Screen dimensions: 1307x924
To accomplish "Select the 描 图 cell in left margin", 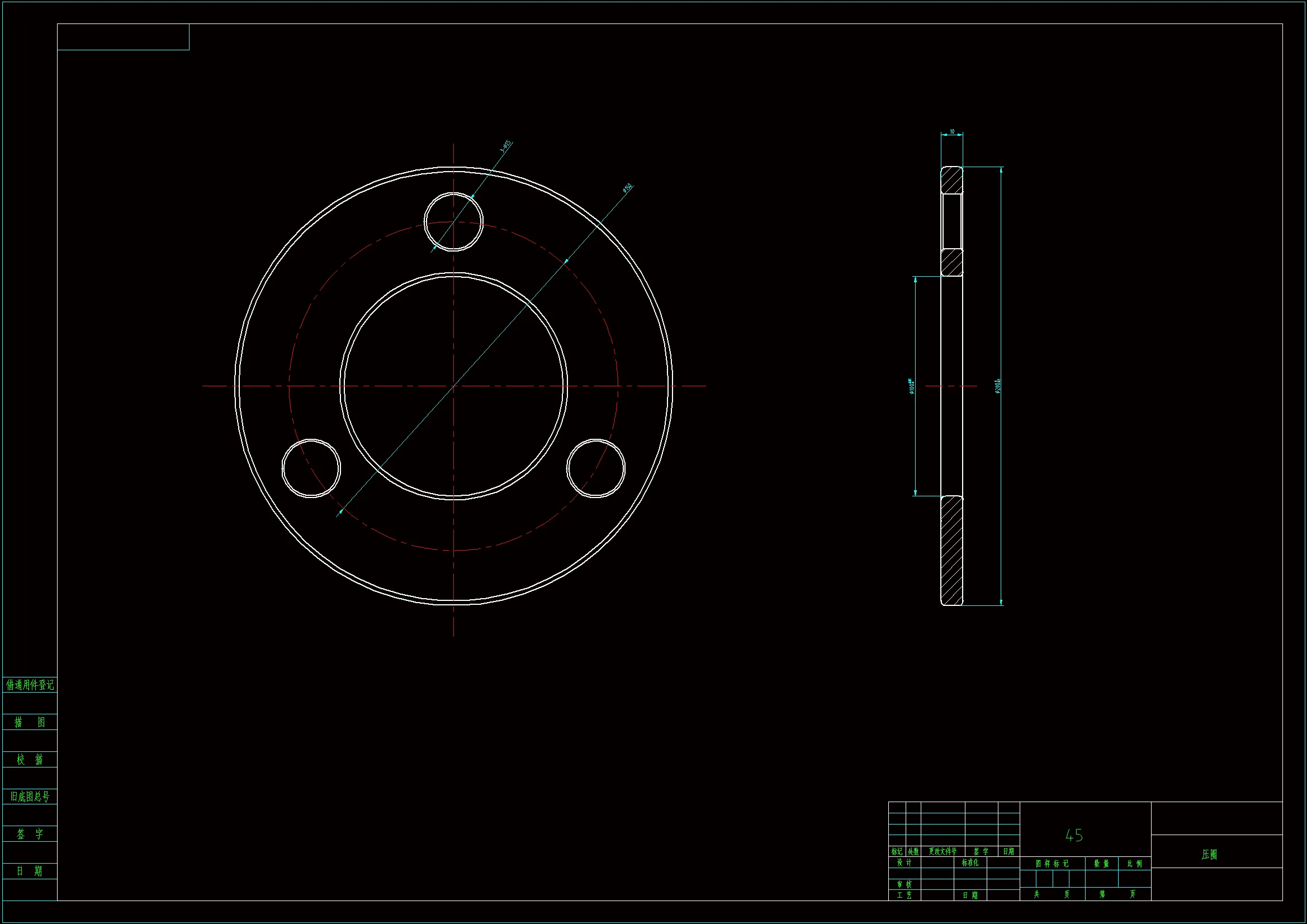I will 30,722.
